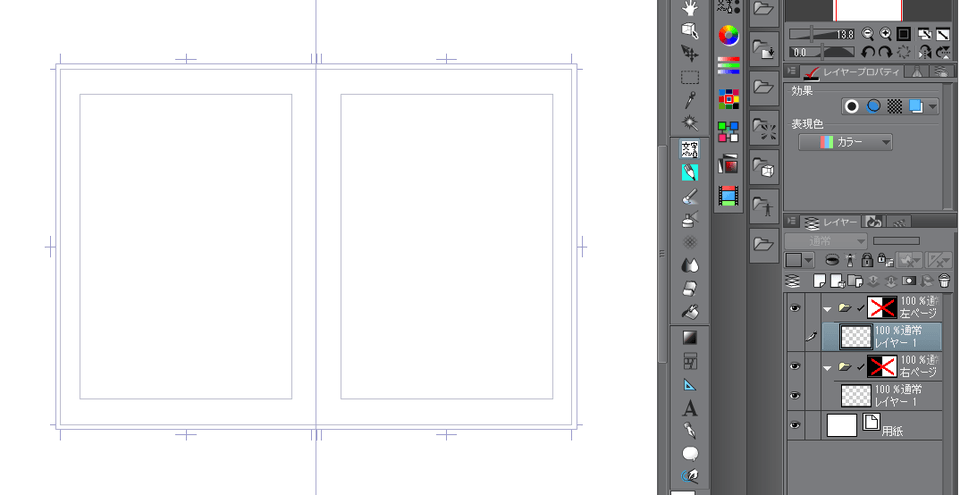Select the Eraser tool
The height and width of the screenshot is (495, 960).
[x=690, y=289]
